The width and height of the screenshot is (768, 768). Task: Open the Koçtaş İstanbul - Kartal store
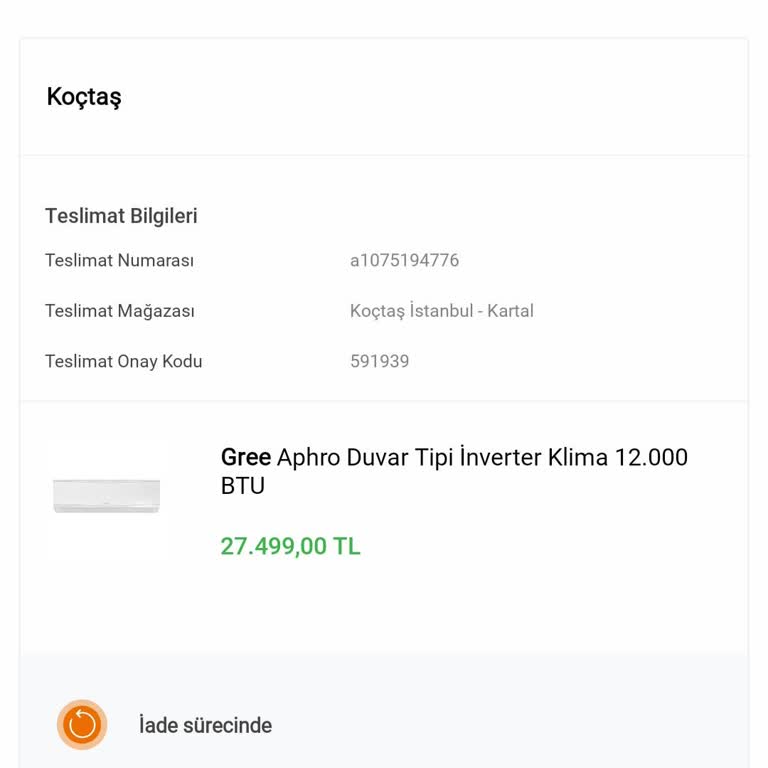[x=441, y=311]
